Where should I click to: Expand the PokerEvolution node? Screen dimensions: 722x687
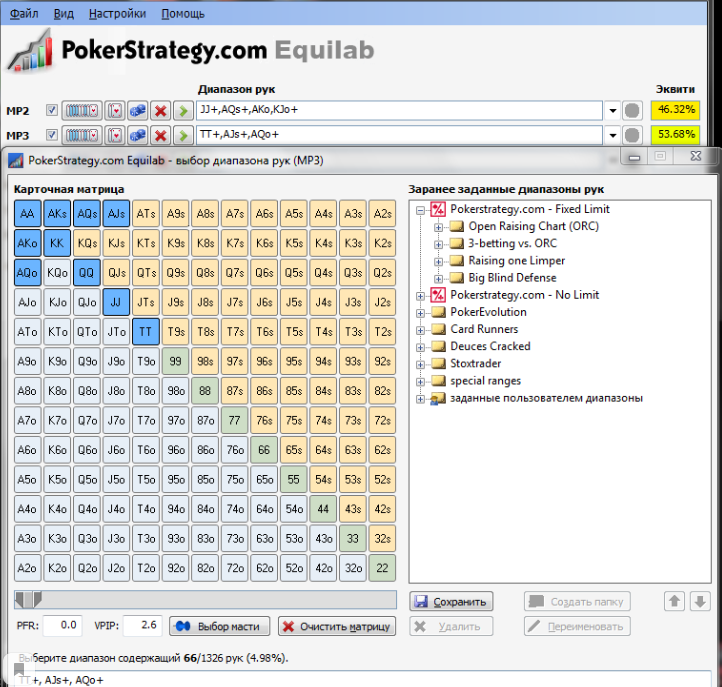(x=420, y=313)
